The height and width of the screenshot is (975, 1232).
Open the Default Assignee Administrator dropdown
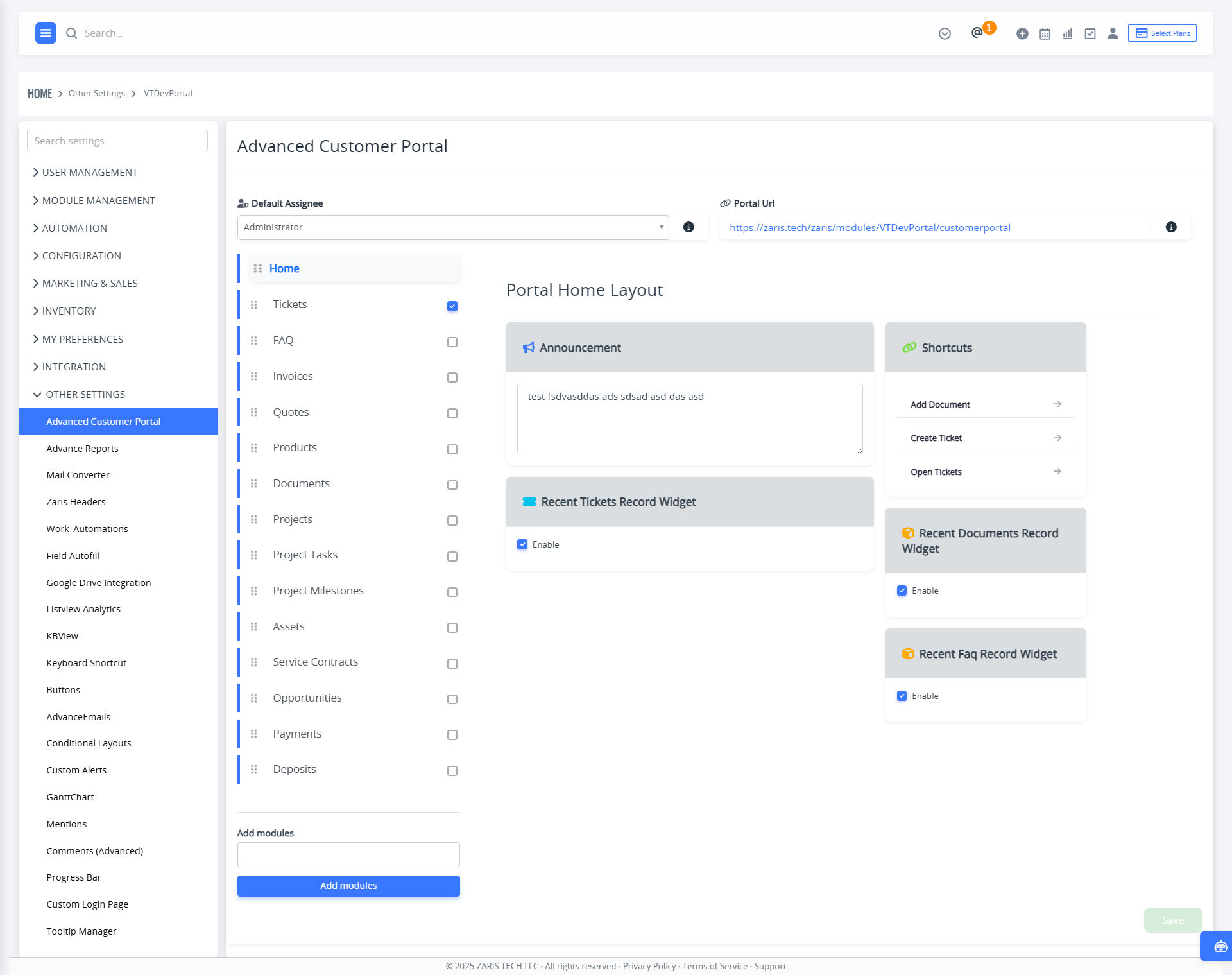point(453,227)
